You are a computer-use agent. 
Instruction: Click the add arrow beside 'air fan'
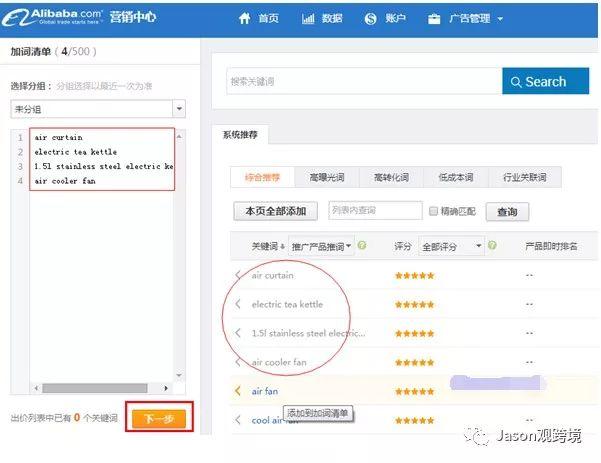pos(238,391)
